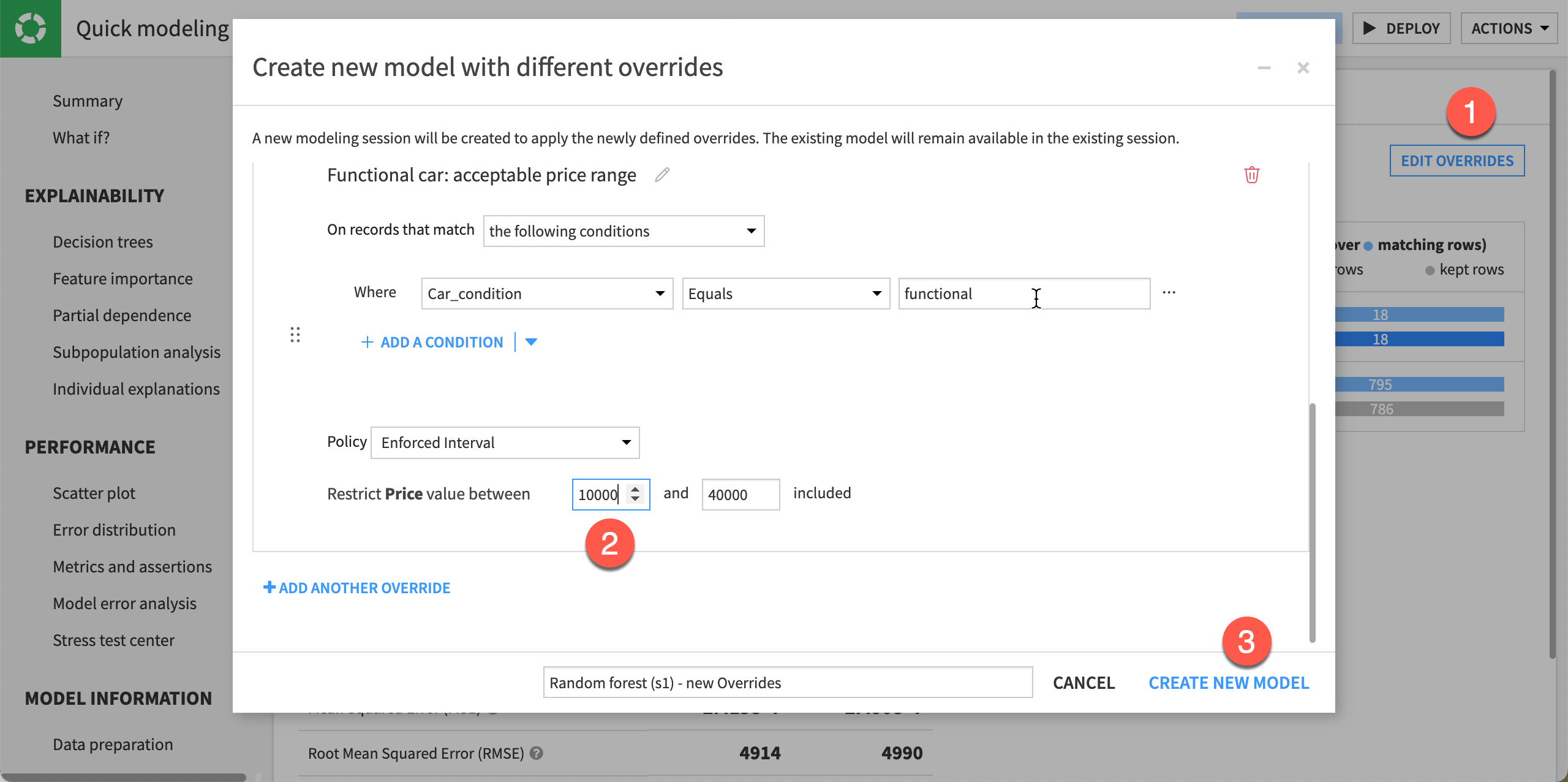Screen dimensions: 1568x782
Task: Delete the override with the trash icon
Action: tap(1252, 175)
